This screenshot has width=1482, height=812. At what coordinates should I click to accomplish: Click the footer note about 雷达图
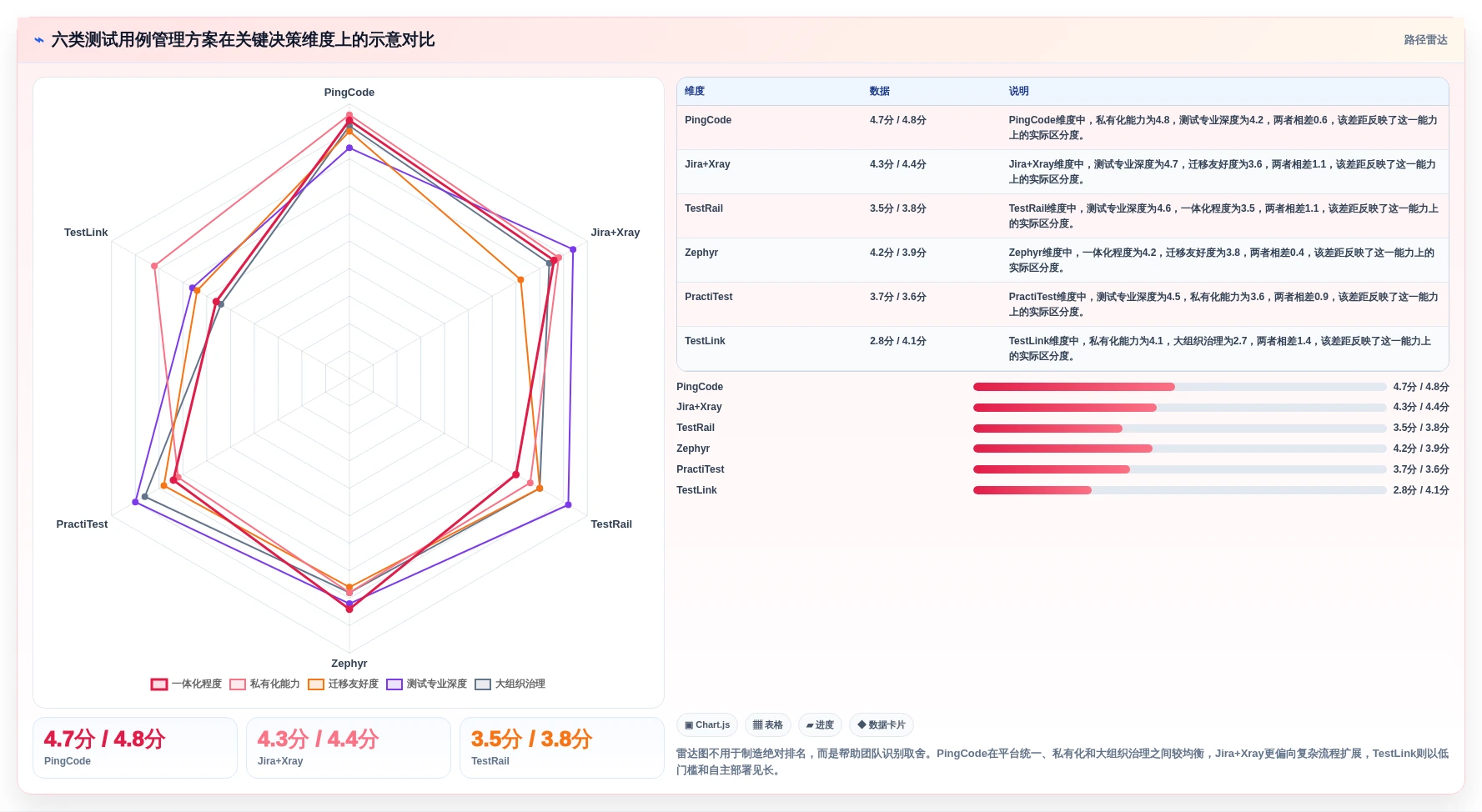(1063, 762)
